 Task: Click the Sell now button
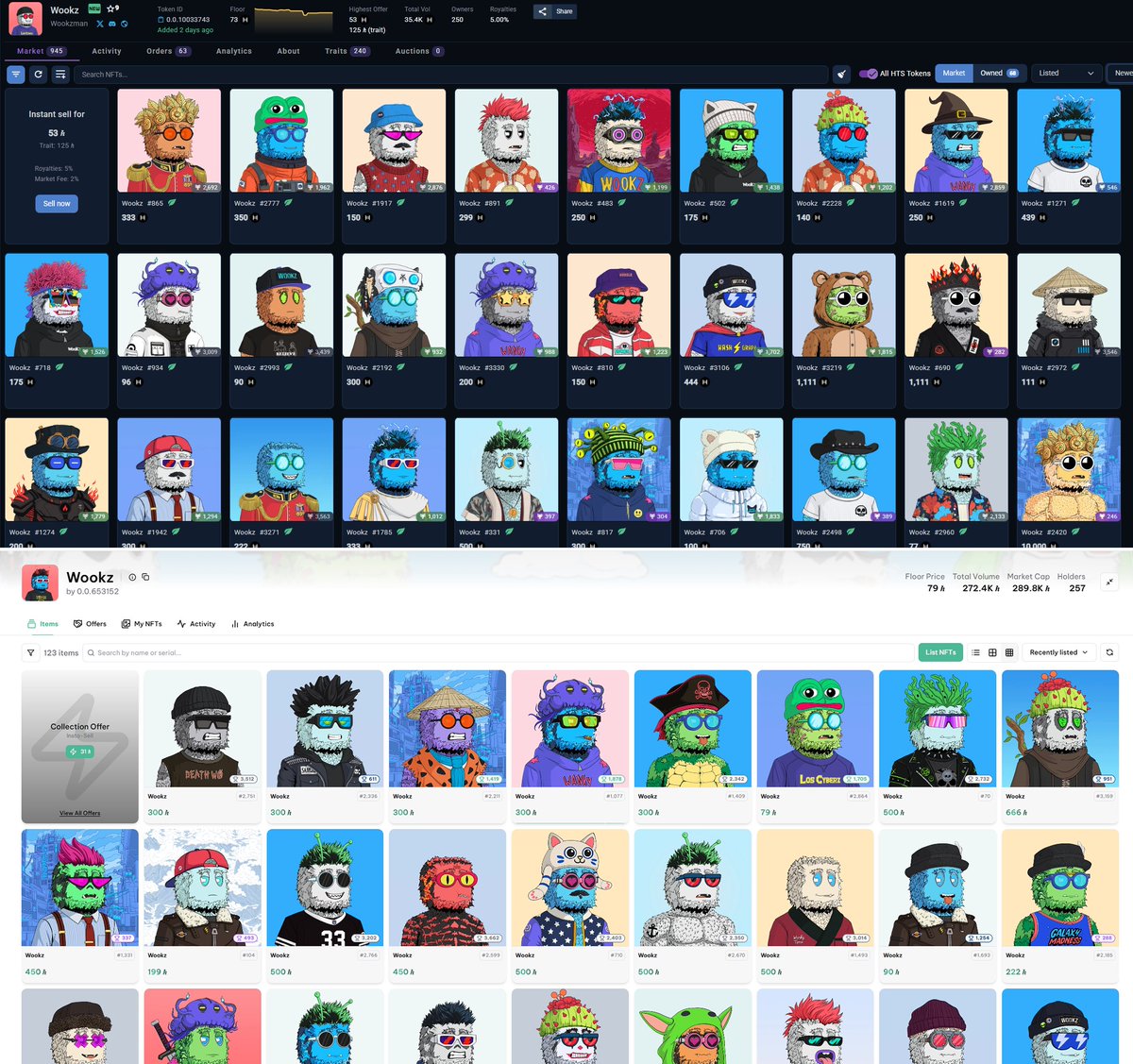[57, 203]
